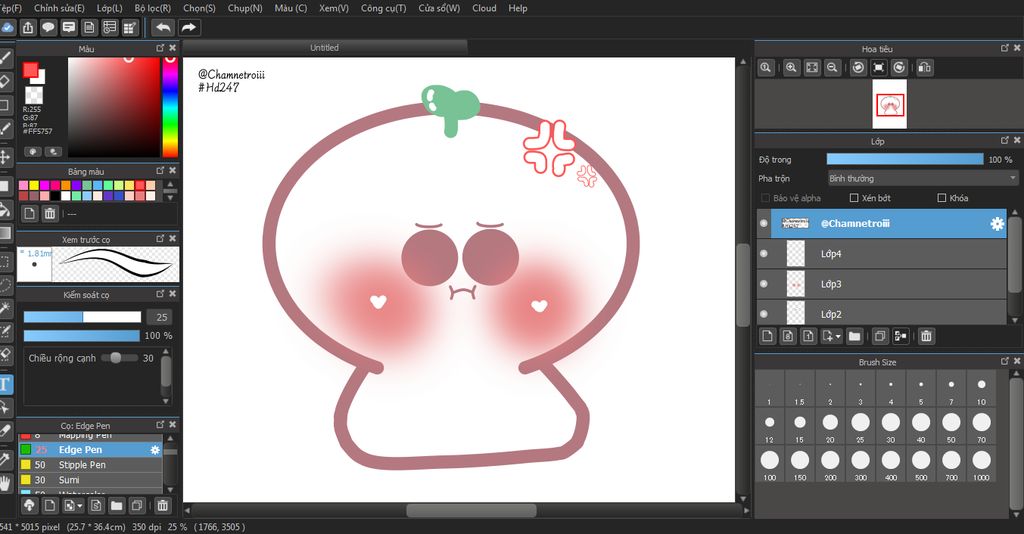Image resolution: width=1024 pixels, height=534 pixels.
Task: Select the Sumi brush
Action: point(90,480)
